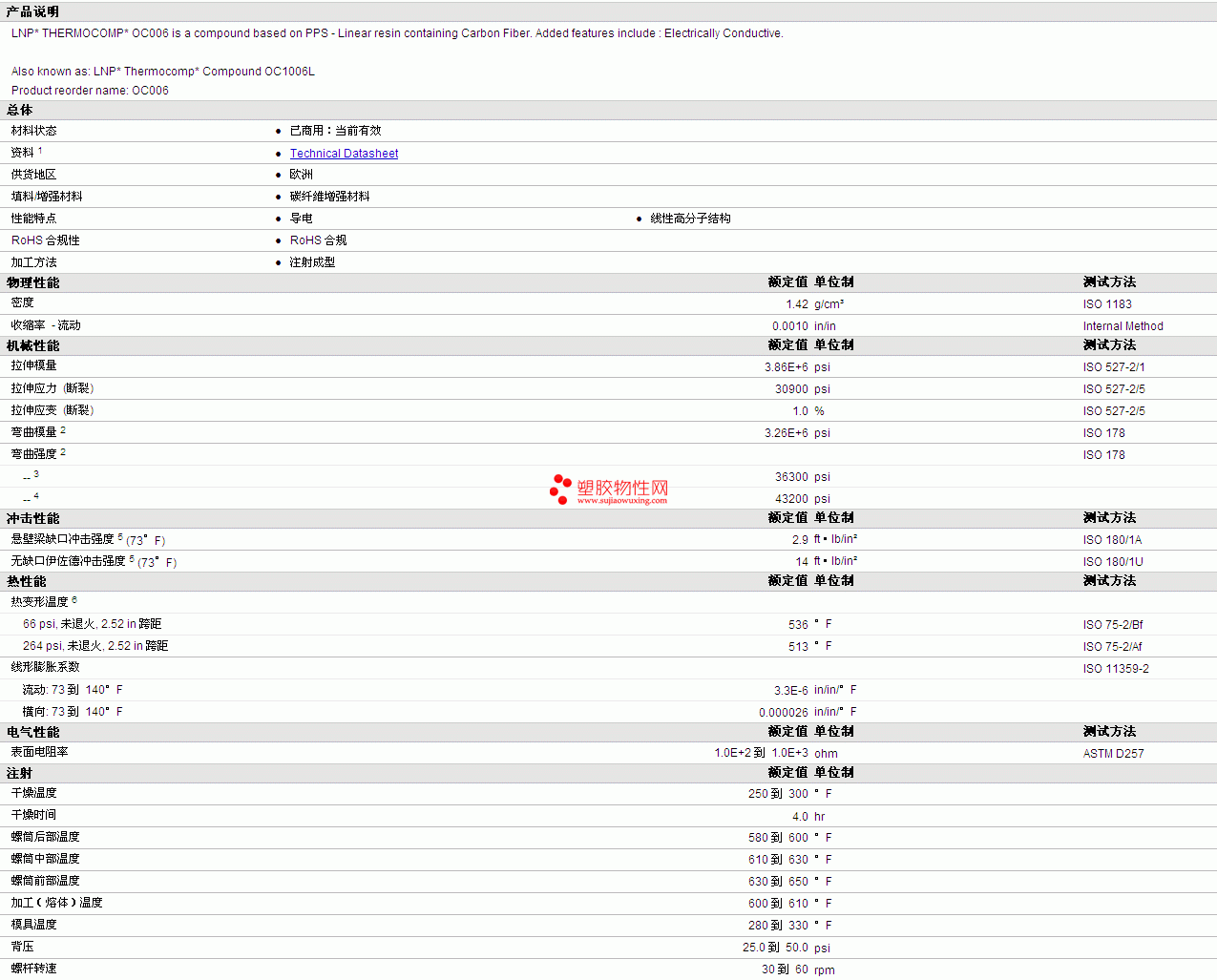Image resolution: width=1217 pixels, height=980 pixels.
Task: Select the RoHS 合规 value
Action: [318, 240]
